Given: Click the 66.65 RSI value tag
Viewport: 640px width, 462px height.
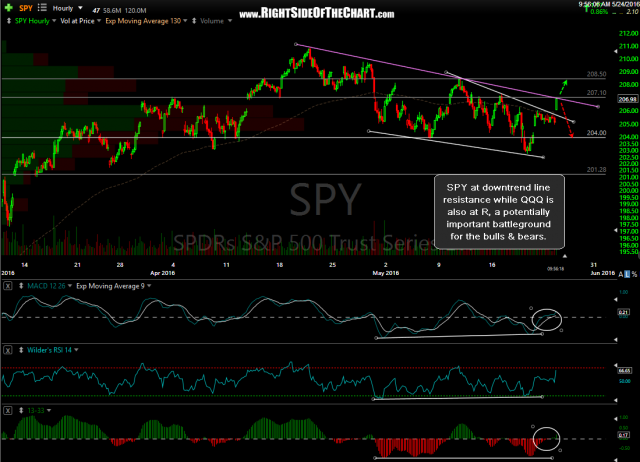Looking at the screenshot, I should click(624, 371).
